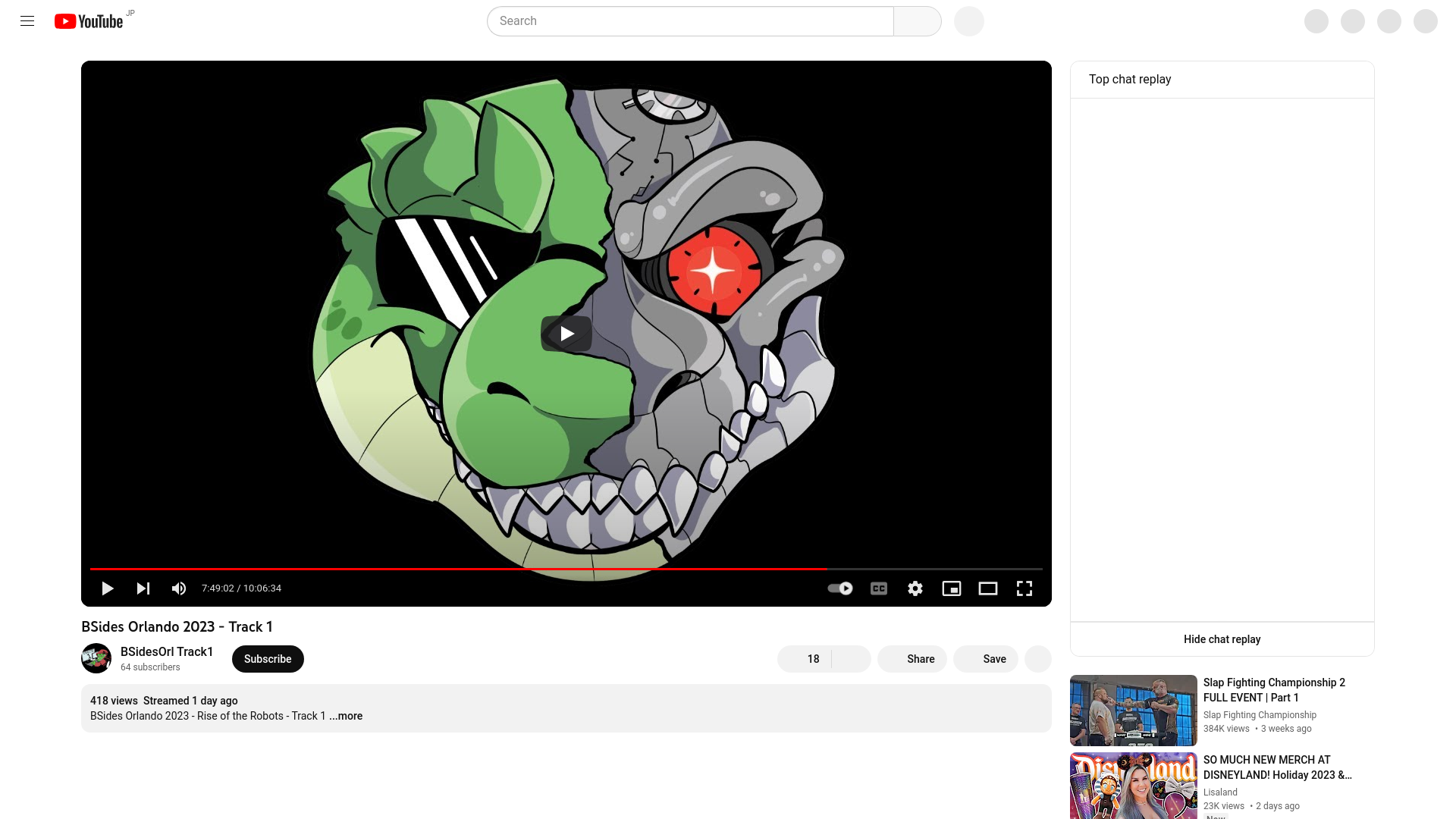Seek on the red progress bar
This screenshot has width=1456, height=819.
tap(566, 569)
